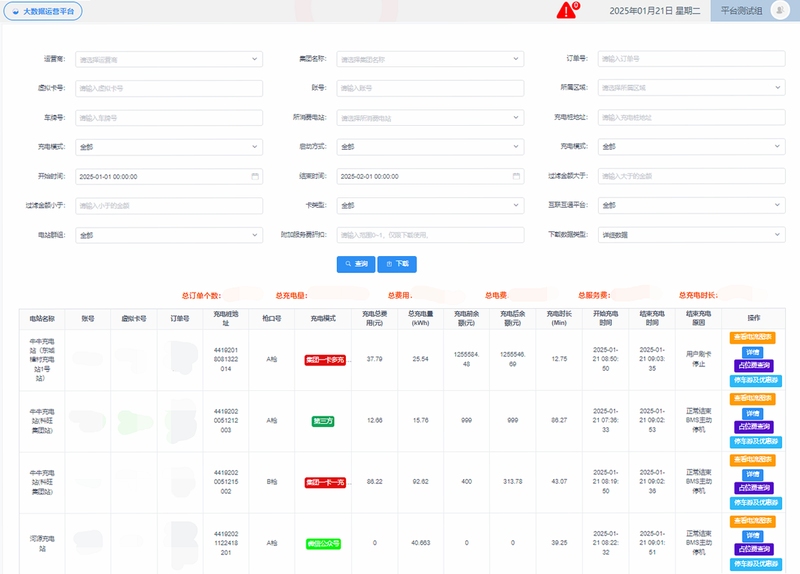This screenshot has width=800, height=574.
Task: Click the 充电时长(Min) column header
Action: pos(559,318)
